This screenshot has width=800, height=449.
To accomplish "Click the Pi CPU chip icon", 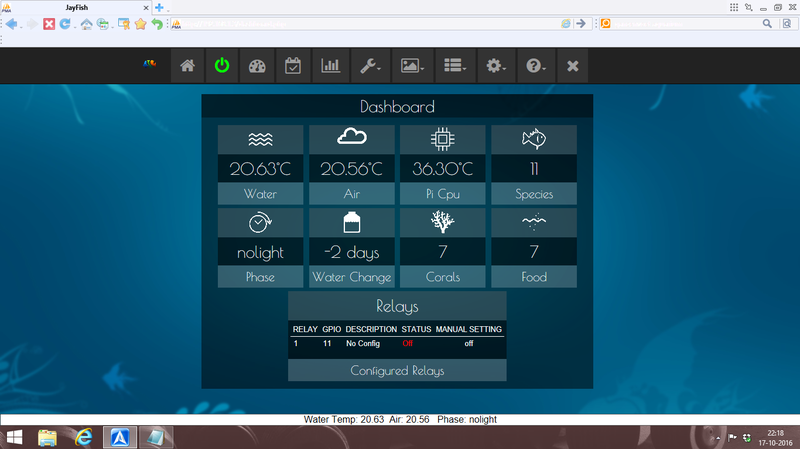I will point(442,139).
